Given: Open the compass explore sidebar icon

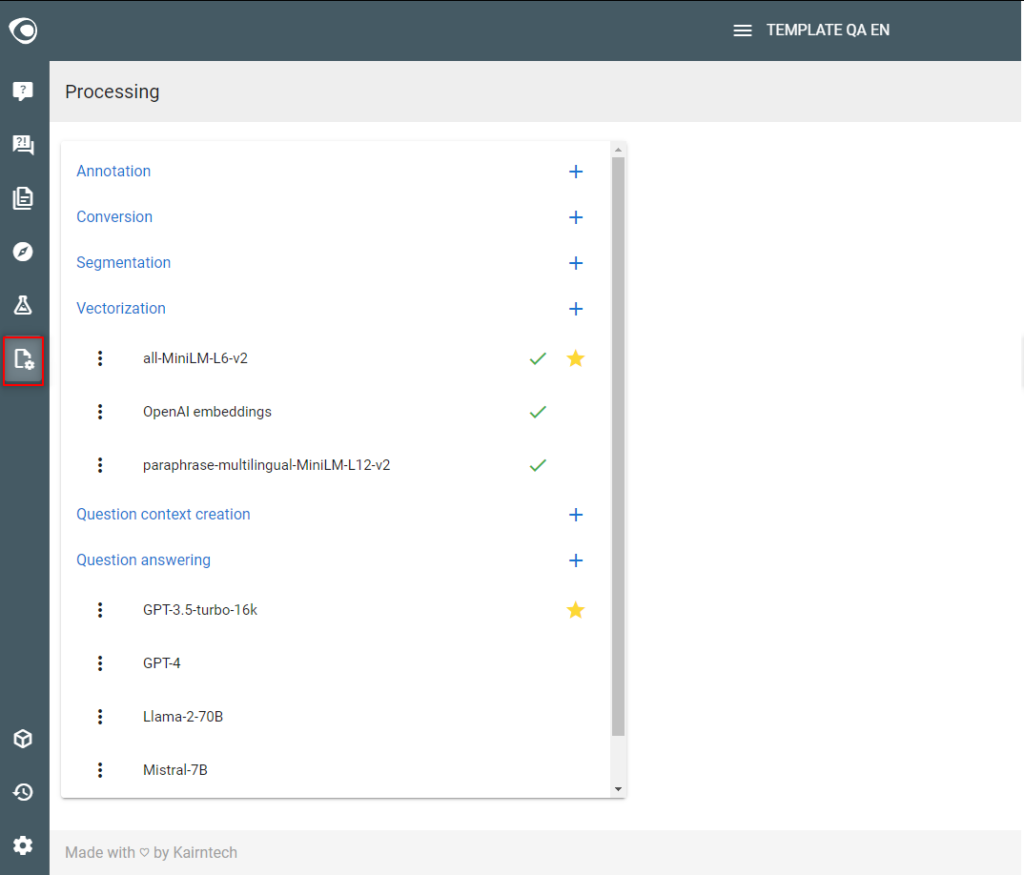Looking at the screenshot, I should [x=23, y=251].
